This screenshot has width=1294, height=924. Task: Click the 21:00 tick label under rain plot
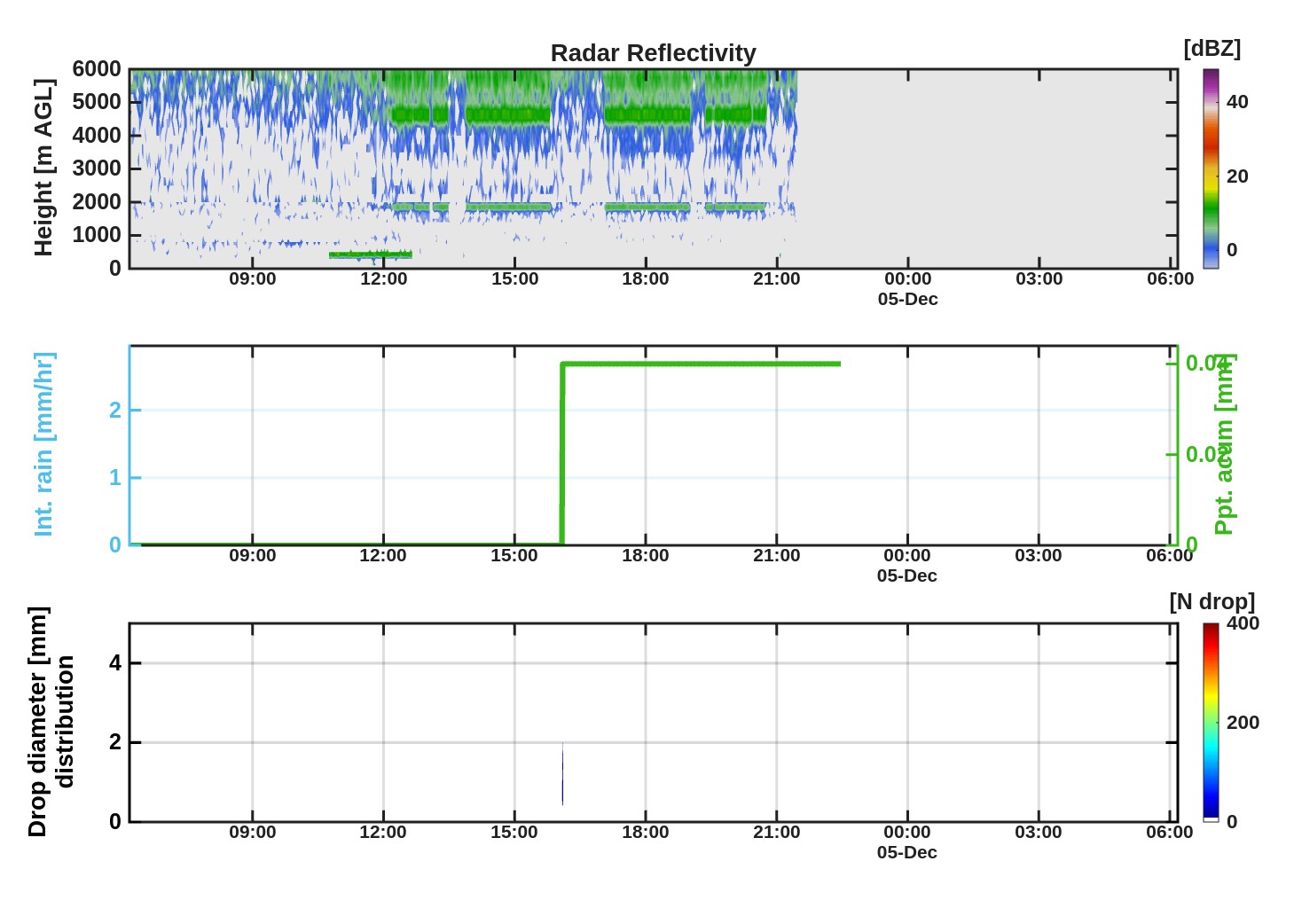[776, 556]
